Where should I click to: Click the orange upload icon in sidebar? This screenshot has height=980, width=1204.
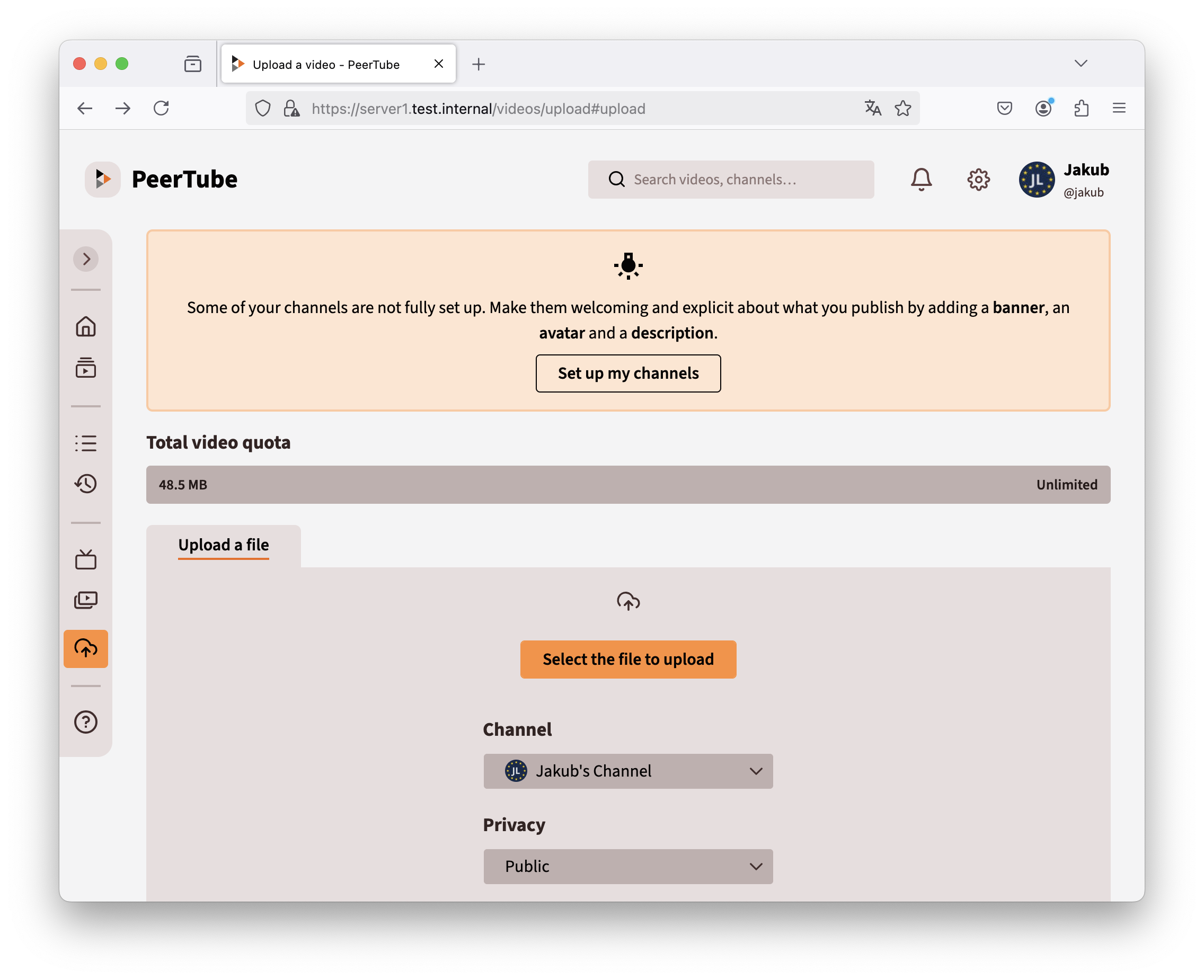tap(86, 648)
